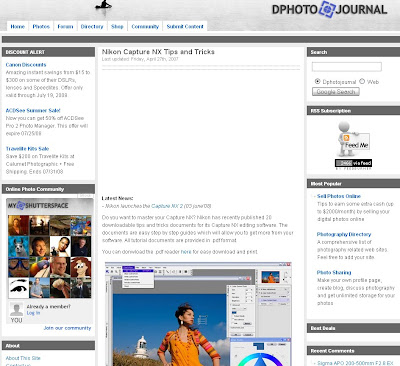Click the feed reader count badge

click(353, 163)
